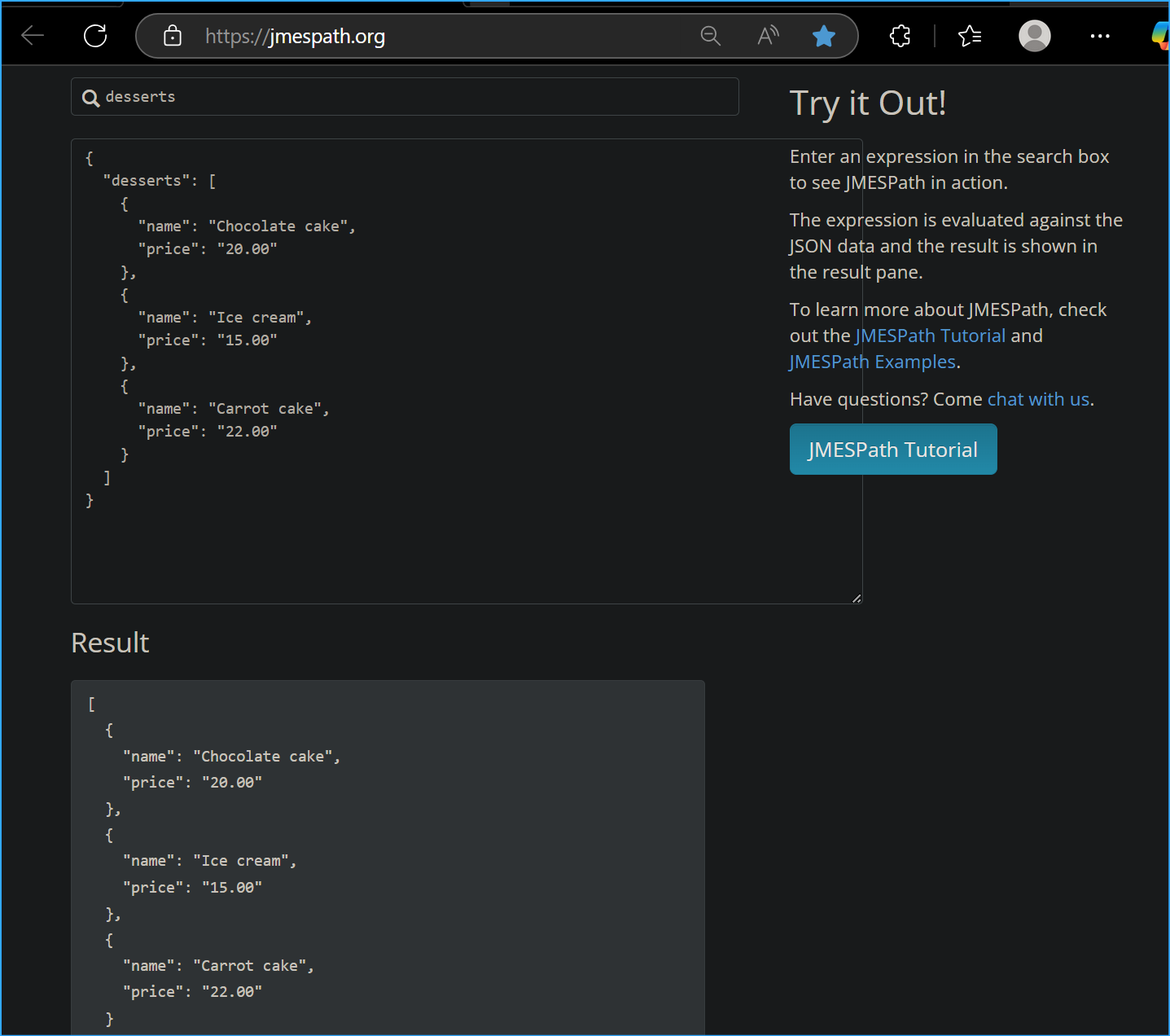Image resolution: width=1170 pixels, height=1036 pixels.
Task: Click the profile avatar icon
Action: (1033, 36)
